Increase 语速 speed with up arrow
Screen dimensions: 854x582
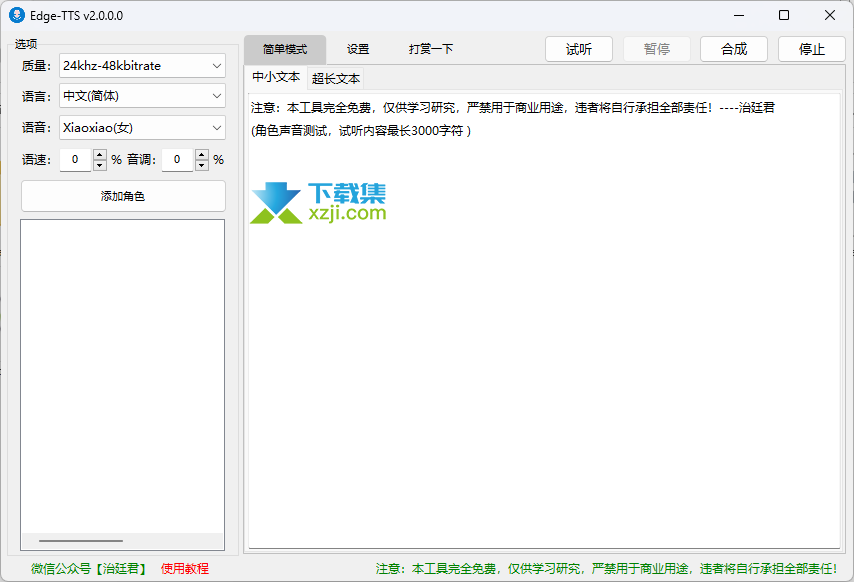(x=100, y=155)
